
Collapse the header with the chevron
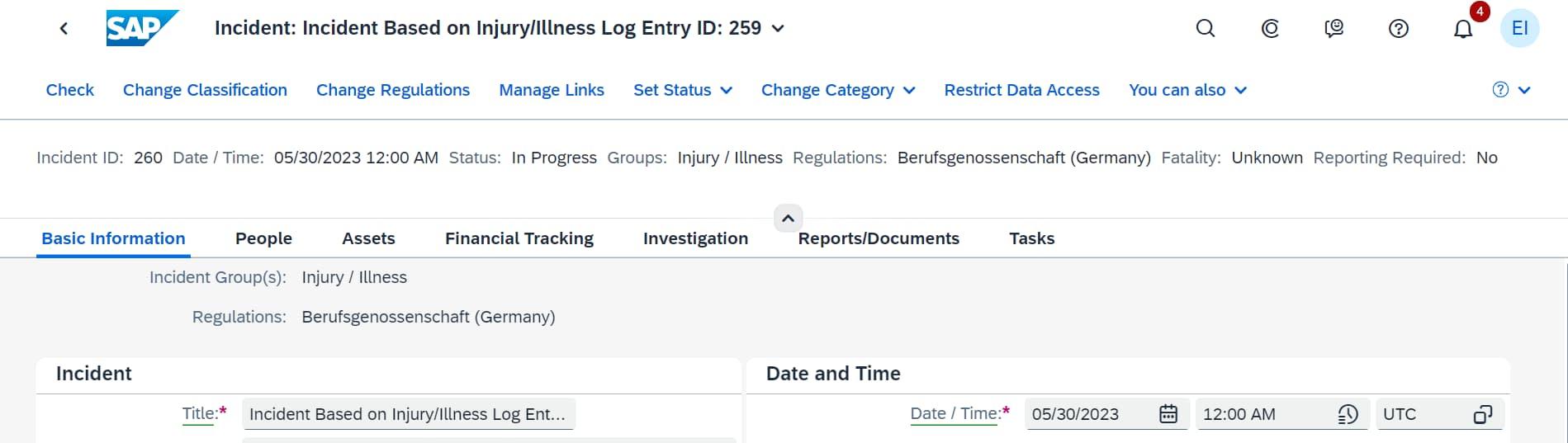point(788,219)
